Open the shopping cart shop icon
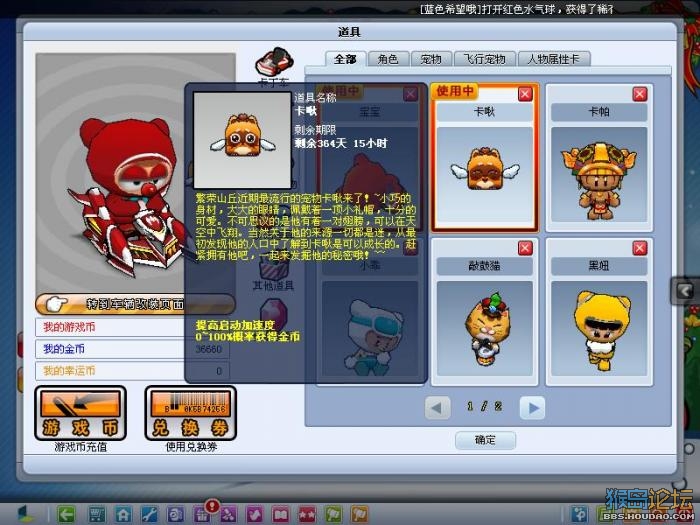Screen dimensions: 700x525 pyautogui.click(x=97, y=514)
